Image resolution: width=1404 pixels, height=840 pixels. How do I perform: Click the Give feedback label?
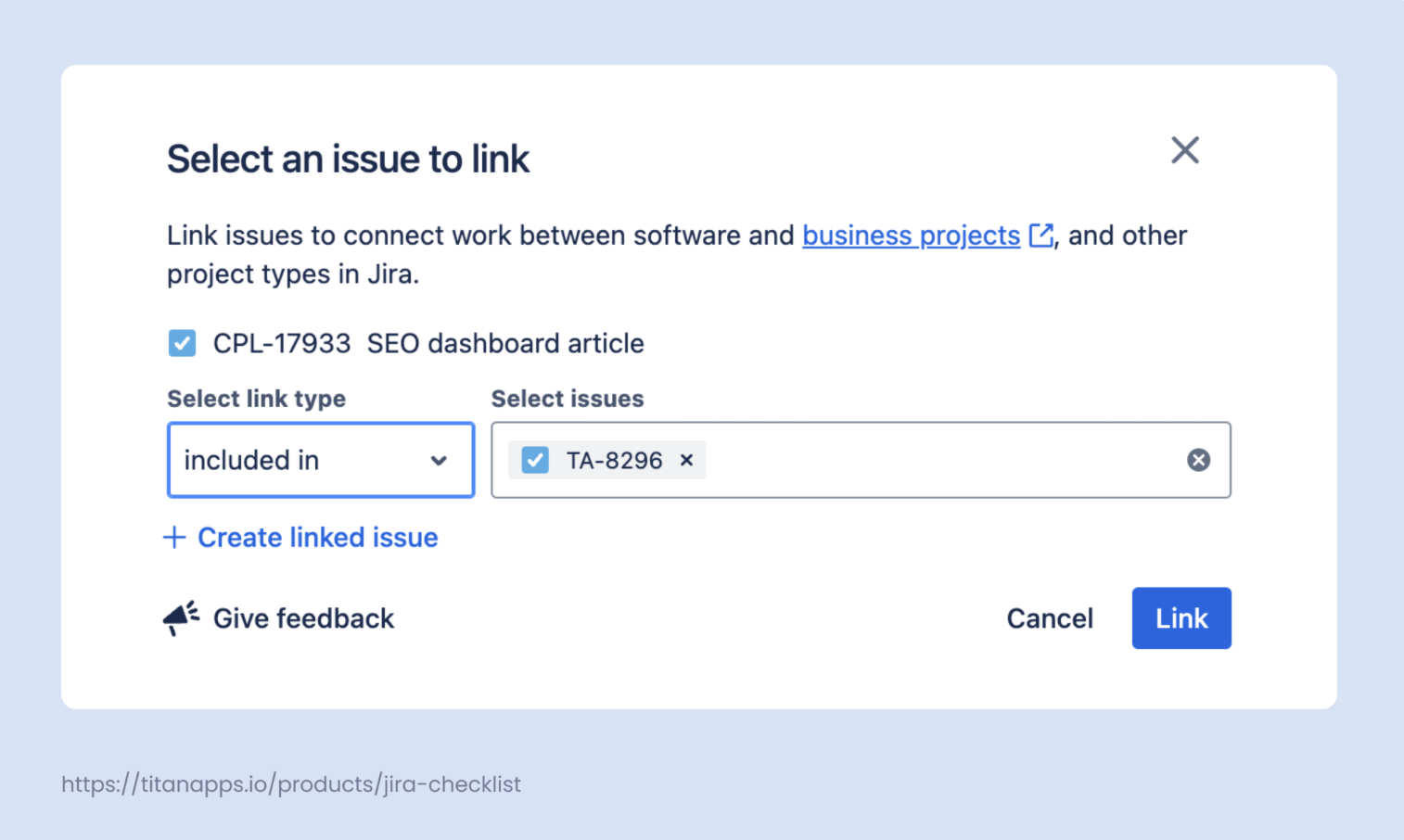click(x=303, y=618)
